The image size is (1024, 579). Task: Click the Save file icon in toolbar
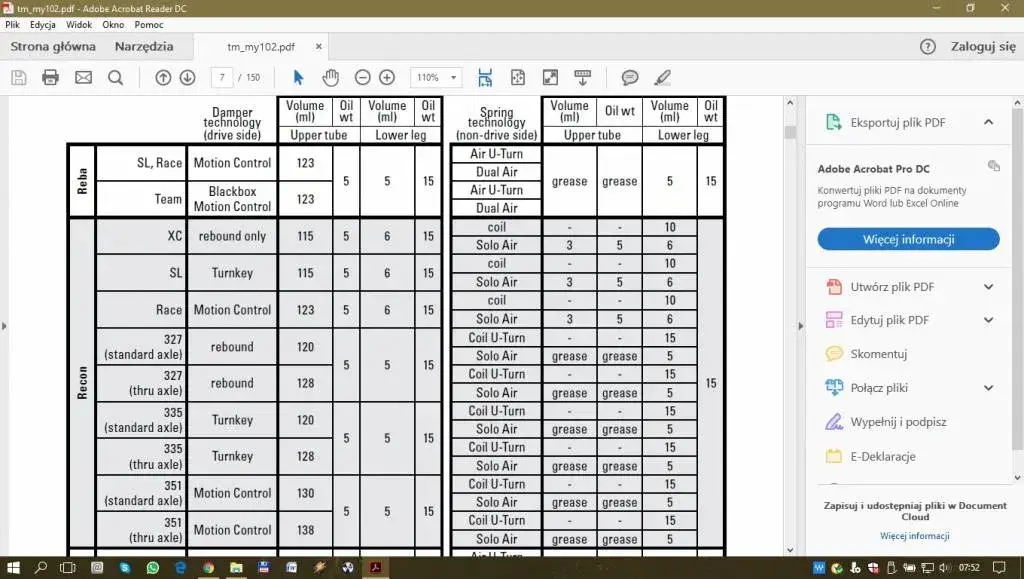(x=19, y=78)
